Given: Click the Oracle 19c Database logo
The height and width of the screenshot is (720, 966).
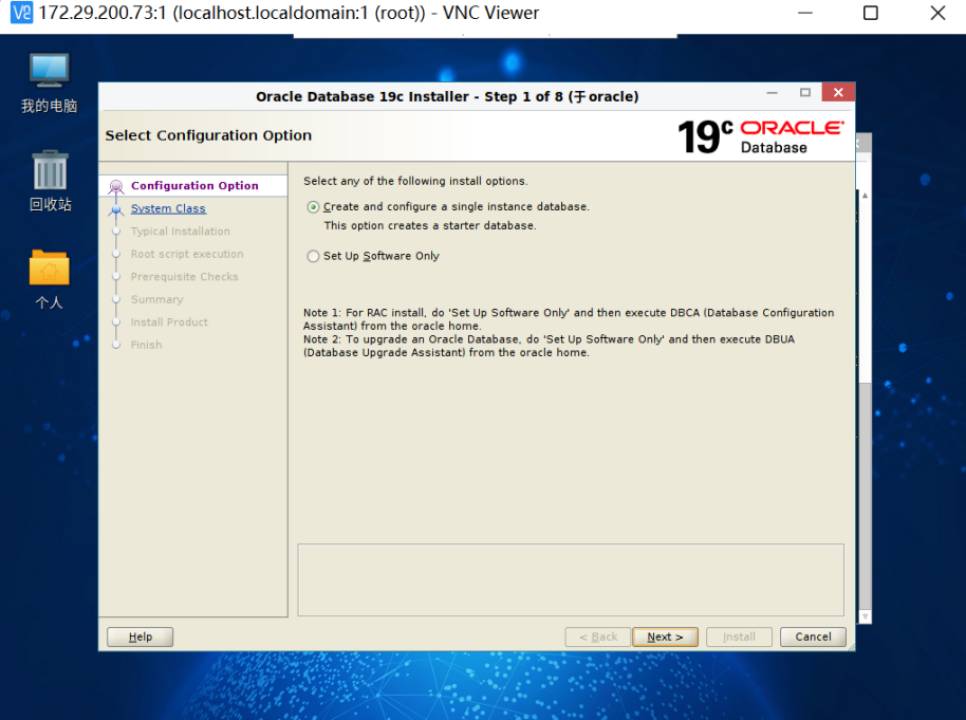Looking at the screenshot, I should click(759, 136).
